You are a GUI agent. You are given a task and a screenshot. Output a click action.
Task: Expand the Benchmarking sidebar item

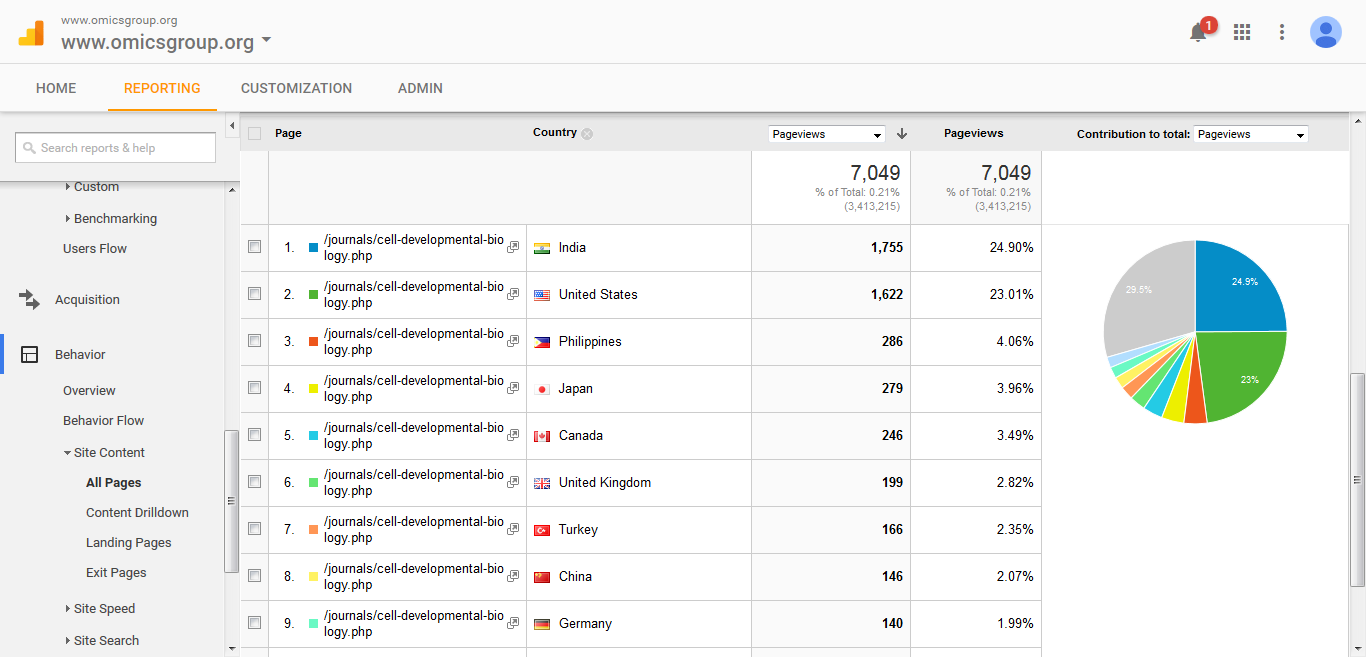click(x=111, y=218)
